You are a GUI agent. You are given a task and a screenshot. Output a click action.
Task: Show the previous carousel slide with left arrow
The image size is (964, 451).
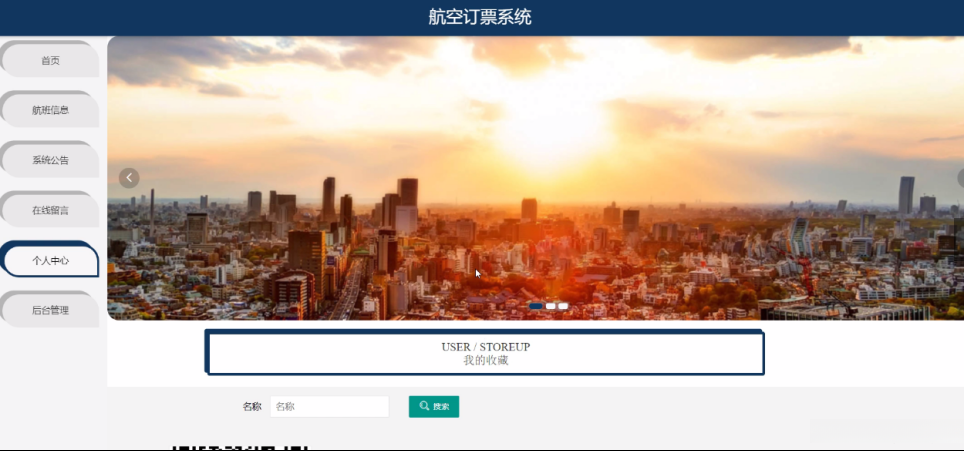pos(129,178)
